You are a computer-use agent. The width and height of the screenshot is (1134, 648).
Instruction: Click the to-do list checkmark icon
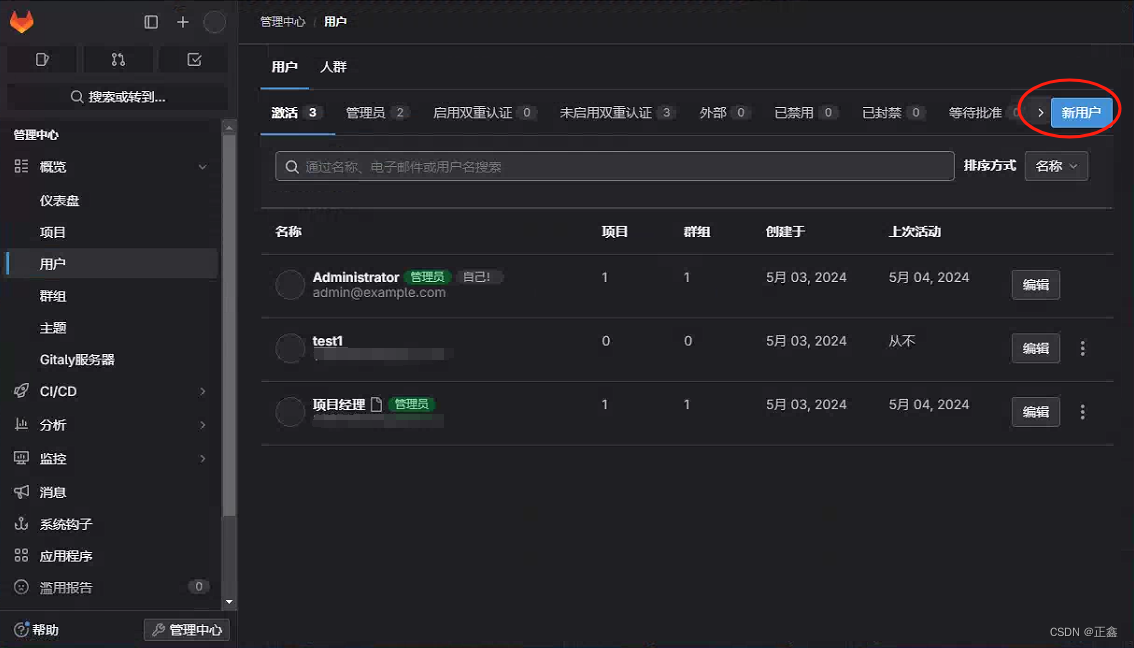click(x=192, y=60)
